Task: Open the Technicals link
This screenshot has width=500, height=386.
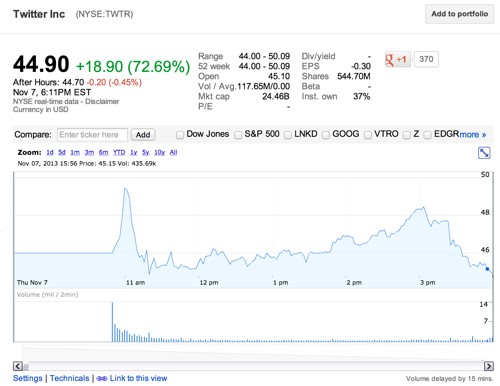Action: (x=70, y=378)
